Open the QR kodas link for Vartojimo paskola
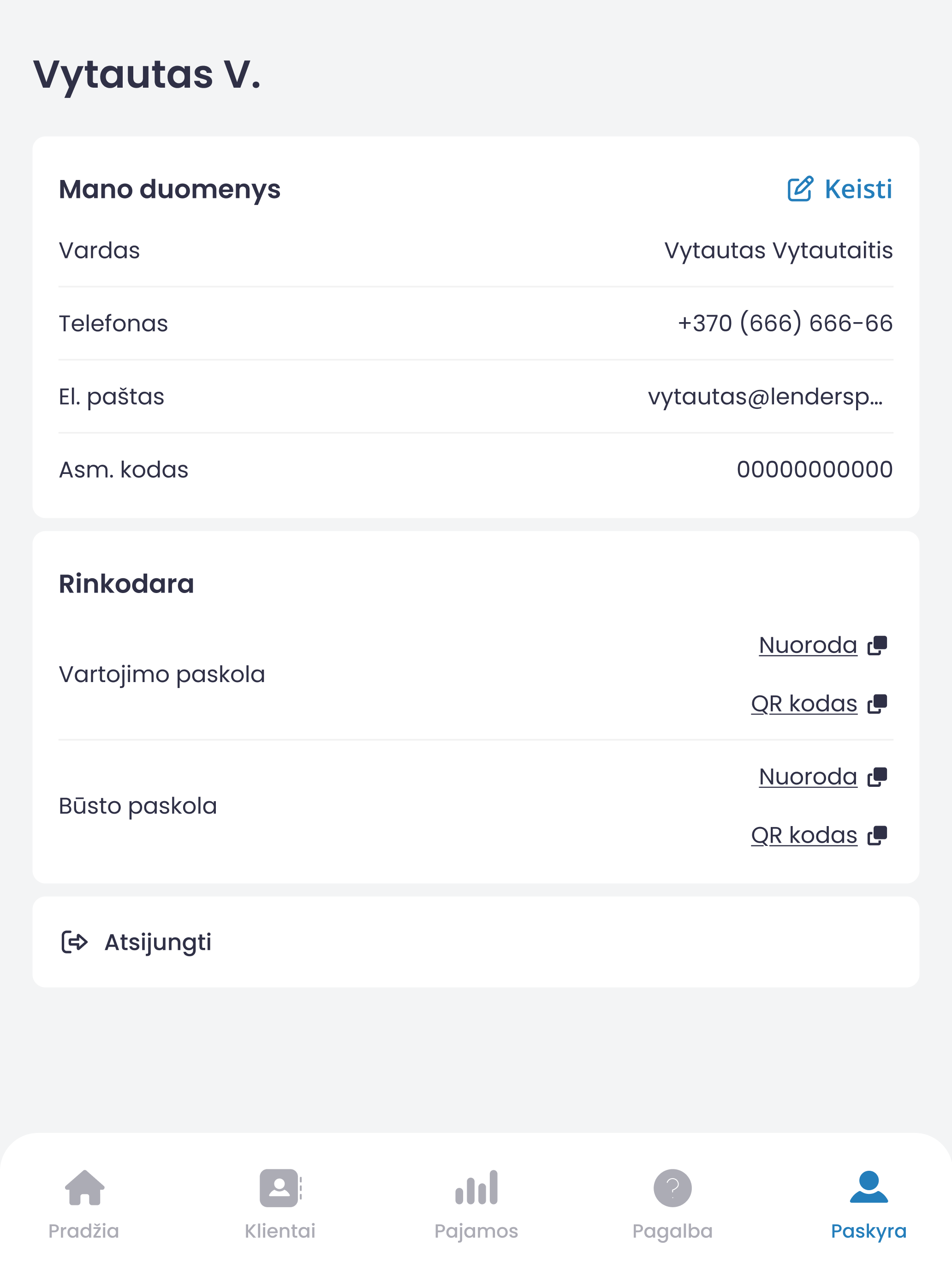 pyautogui.click(x=804, y=704)
